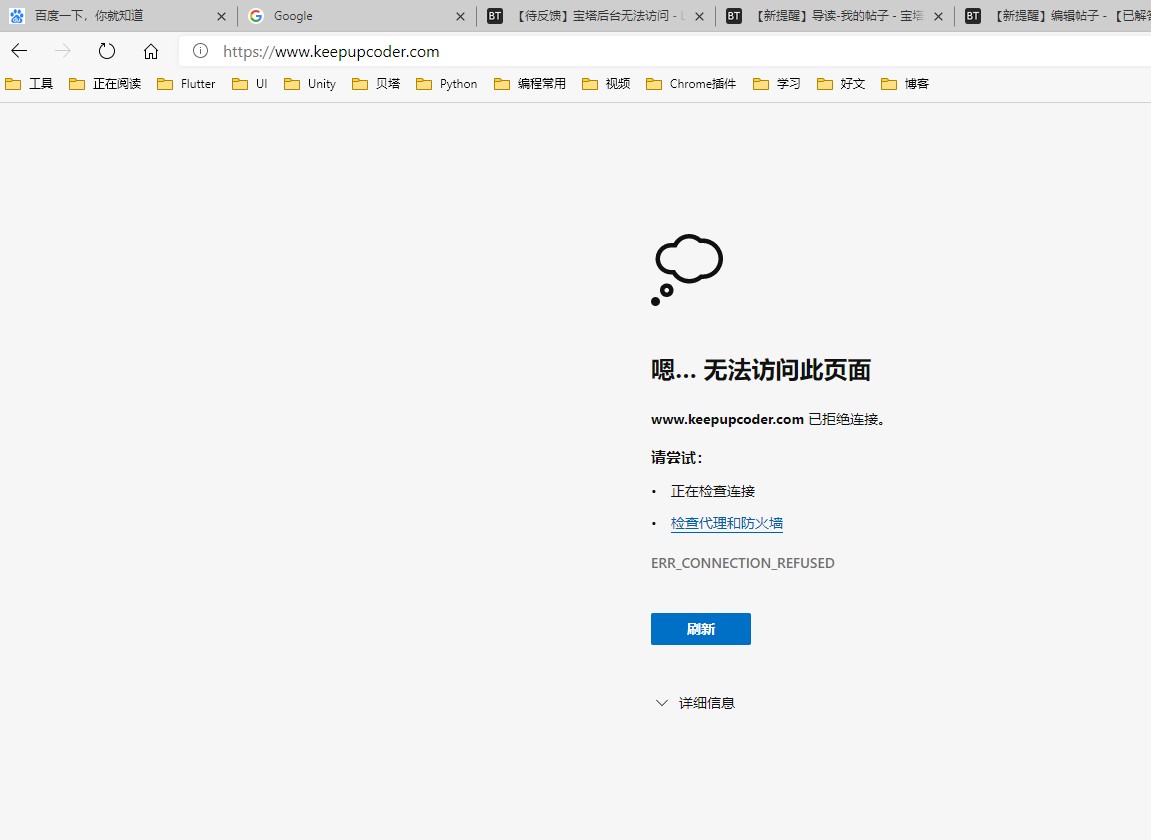Viewport: 1151px width, 840px height.
Task: Open the Chrome插件 bookmarks folder
Action: (691, 84)
